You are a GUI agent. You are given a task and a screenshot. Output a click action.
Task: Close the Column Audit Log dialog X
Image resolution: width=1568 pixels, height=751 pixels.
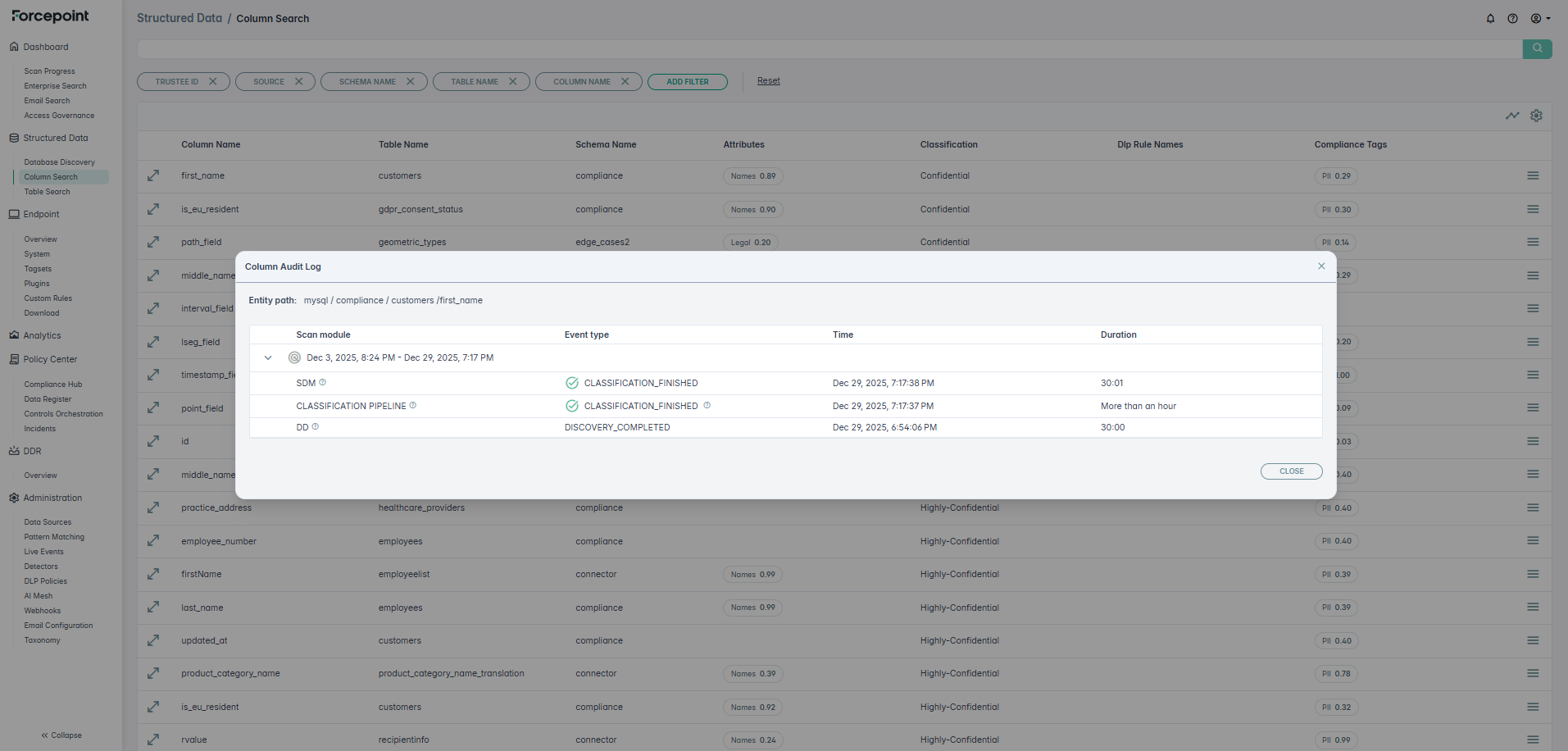point(1321,266)
